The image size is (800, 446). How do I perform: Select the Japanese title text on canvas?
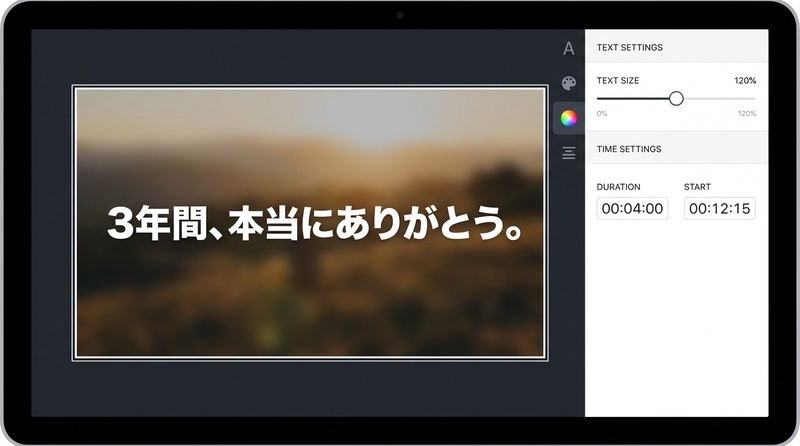pyautogui.click(x=315, y=224)
